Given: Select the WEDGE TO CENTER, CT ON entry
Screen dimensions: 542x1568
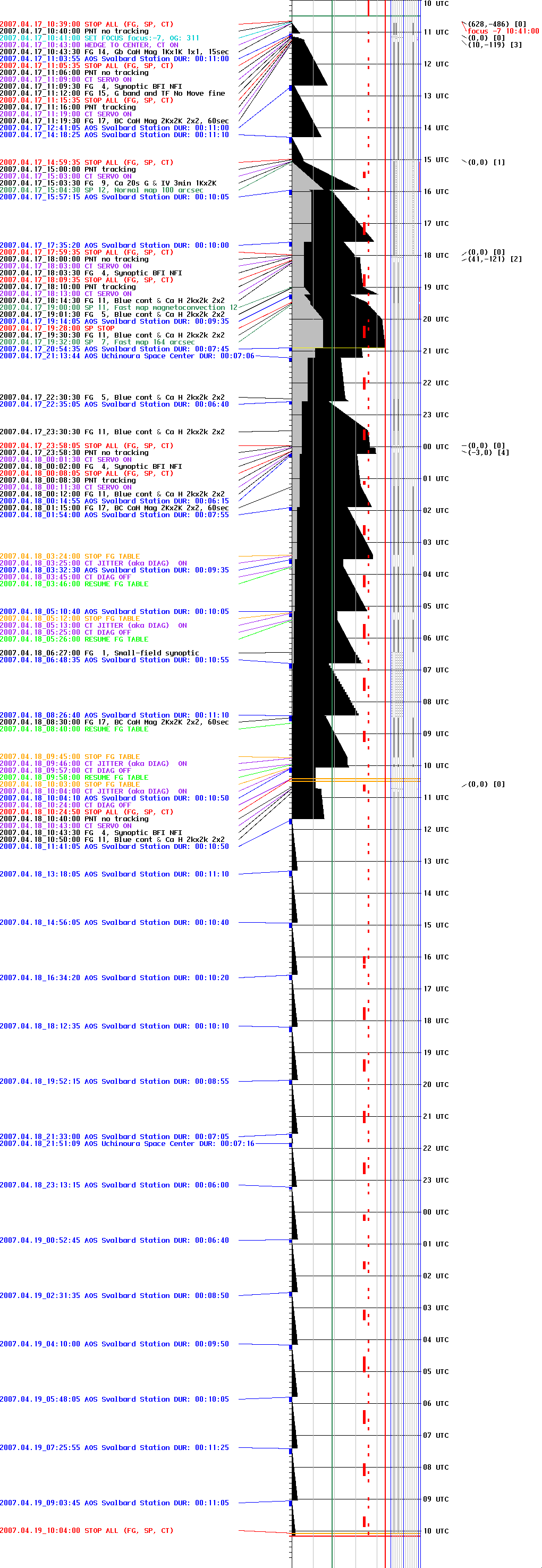Looking at the screenshot, I should click(x=89, y=45).
